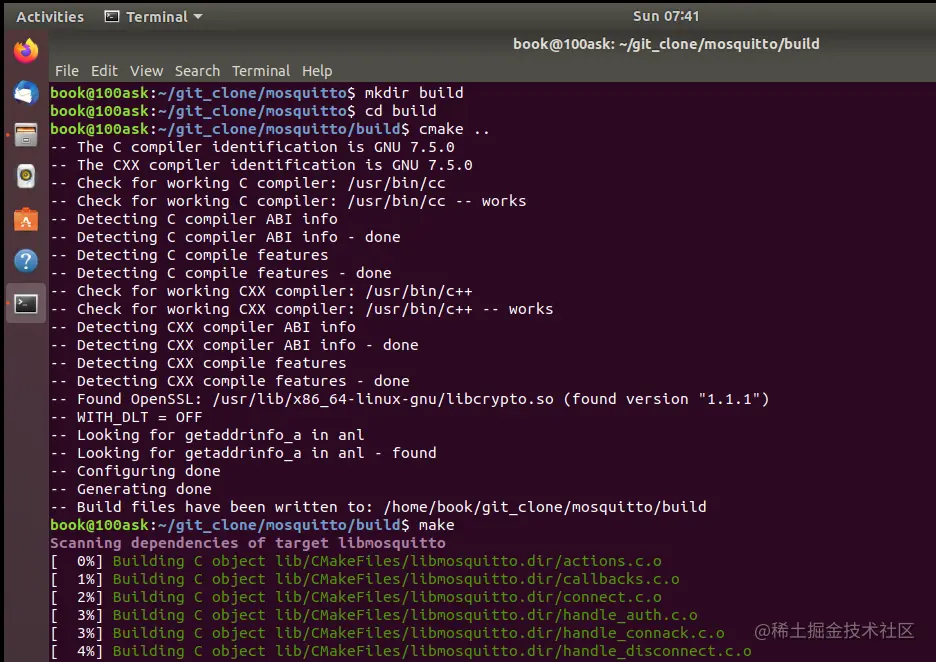Viewport: 936px width, 662px height.
Task: Open Rhythmbox music player in dock
Action: [26, 177]
